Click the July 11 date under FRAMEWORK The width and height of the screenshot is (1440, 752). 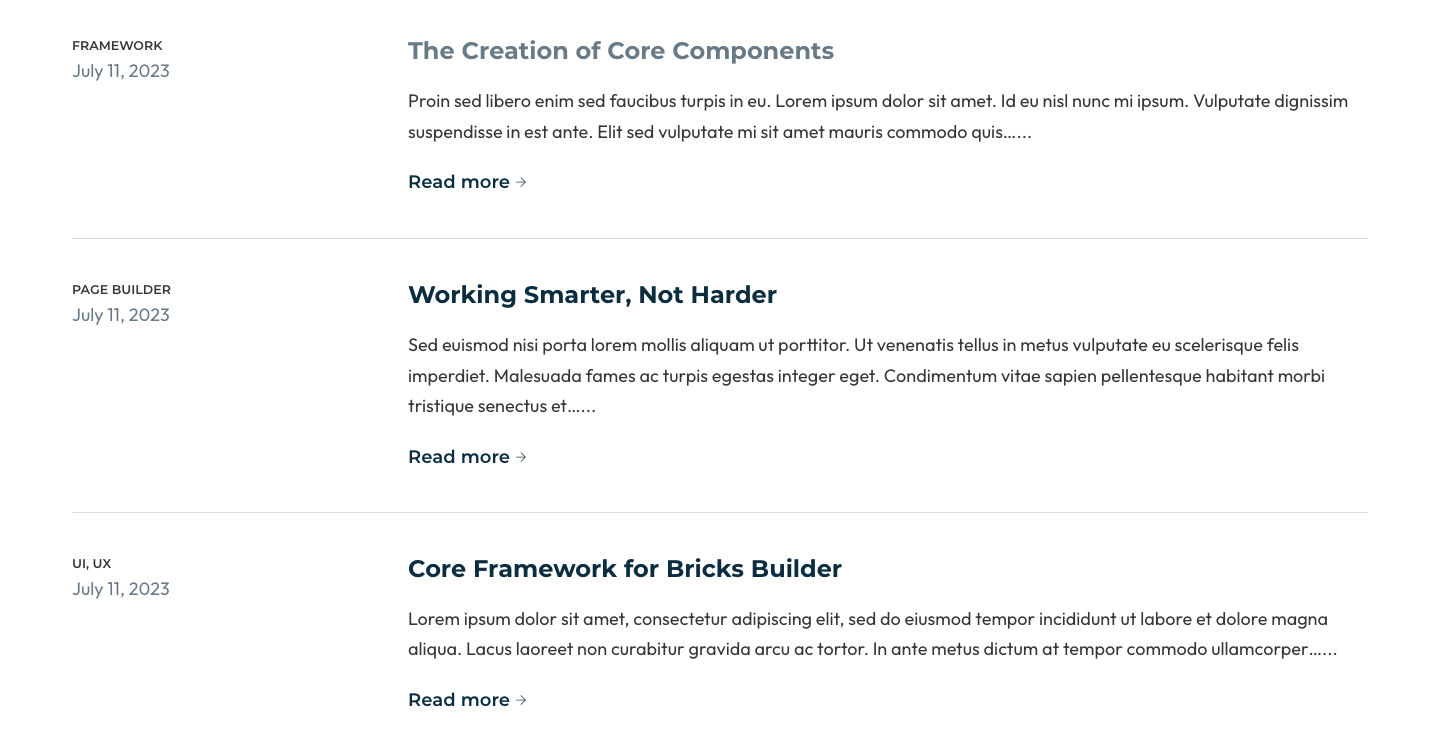point(121,70)
